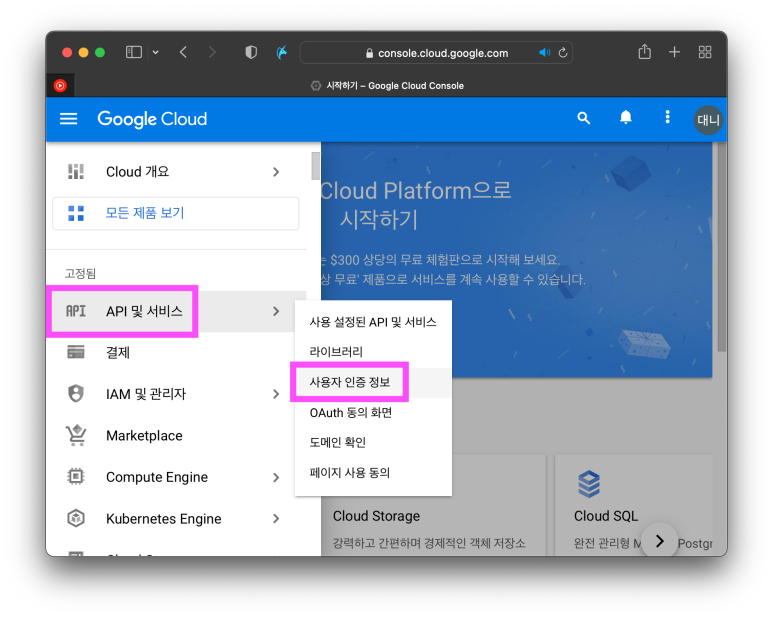Select 도메인 확인 in the submenu
This screenshot has width=773, height=617.
pyautogui.click(x=373, y=443)
